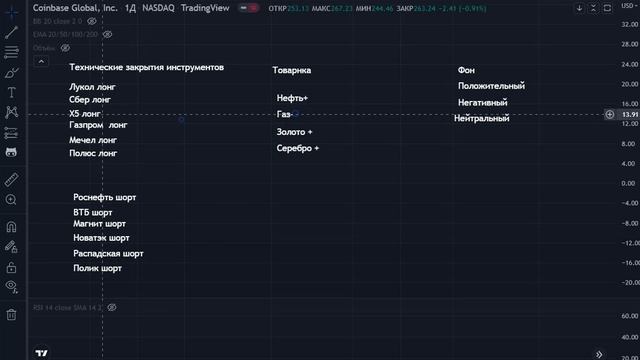Click the 13.91 price label on scale
Image resolution: width=640 pixels, height=360 pixels.
point(630,115)
